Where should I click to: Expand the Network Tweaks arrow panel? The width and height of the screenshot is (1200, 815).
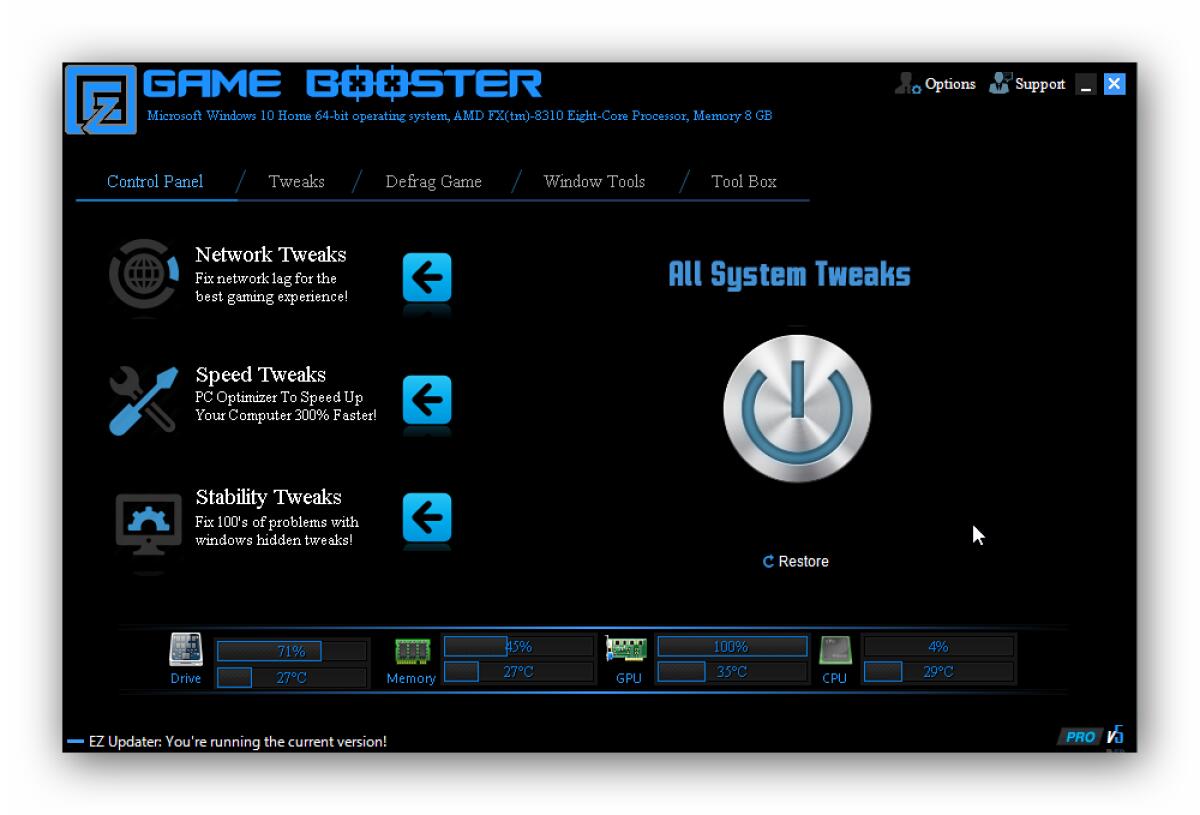(426, 279)
